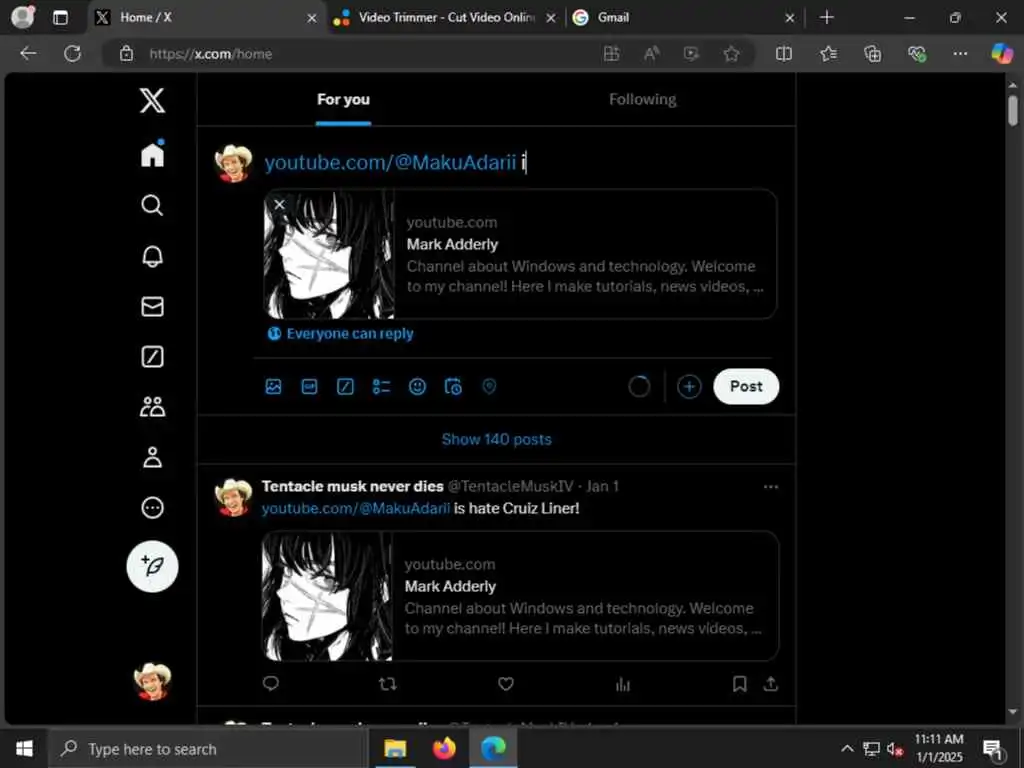Viewport: 1024px width, 768px height.
Task: Open browser Settings and more menu
Action: [x=960, y=54]
